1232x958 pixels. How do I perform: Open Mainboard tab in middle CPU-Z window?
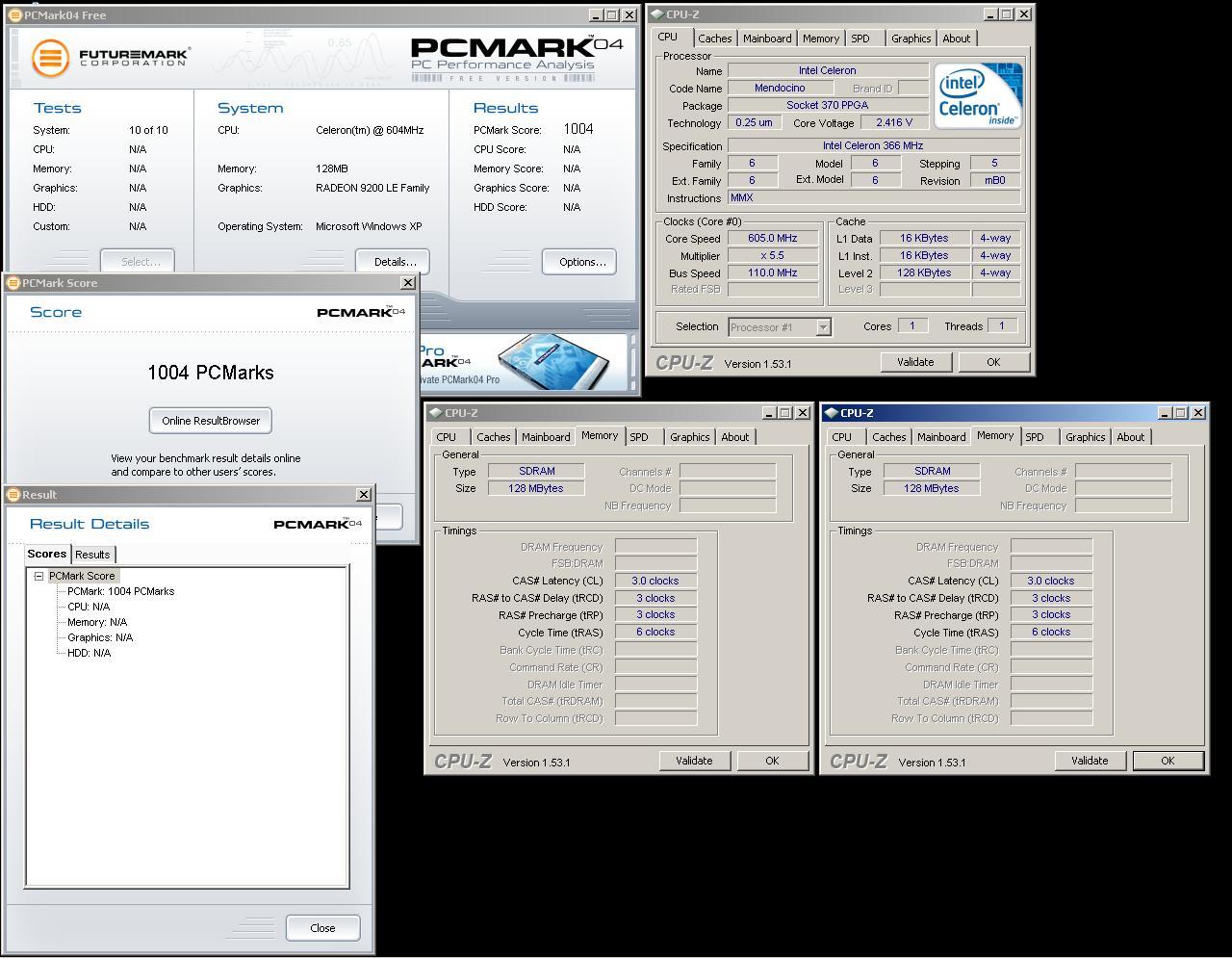tap(546, 437)
